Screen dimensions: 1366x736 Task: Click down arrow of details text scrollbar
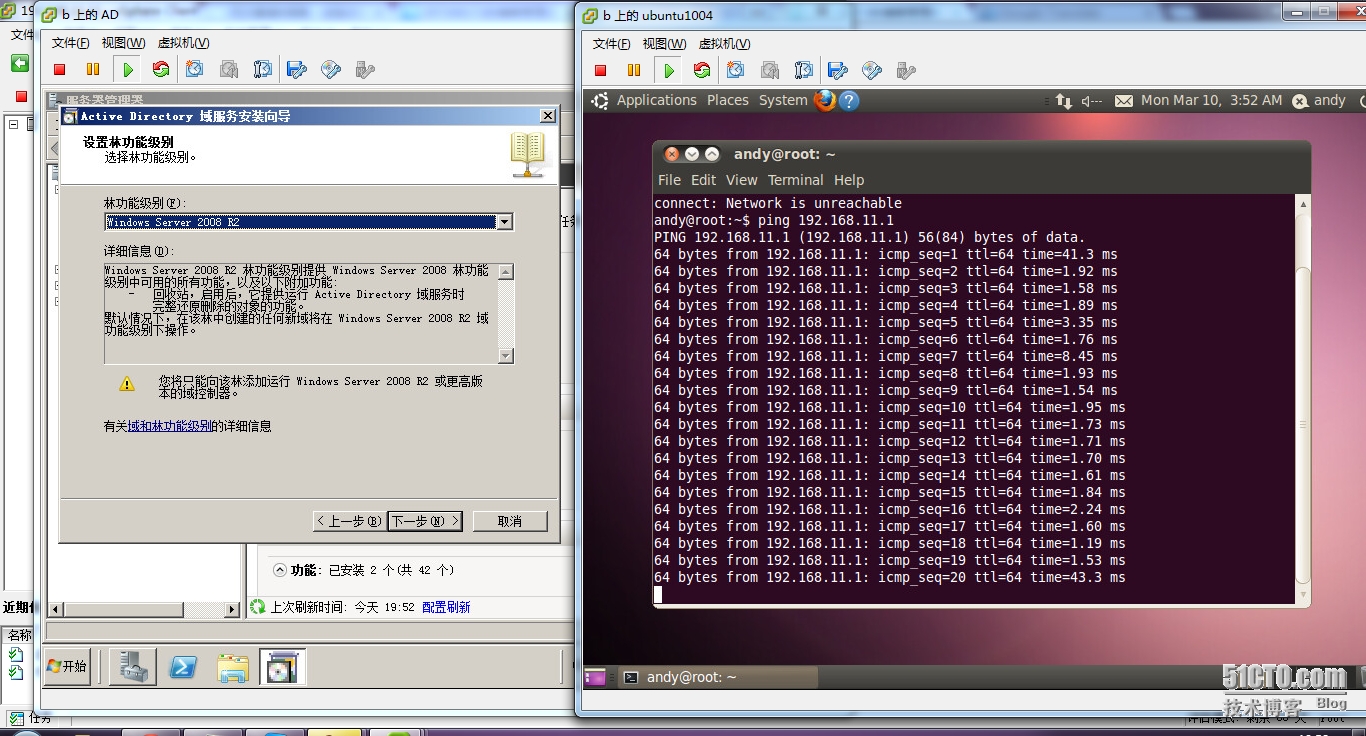click(506, 356)
